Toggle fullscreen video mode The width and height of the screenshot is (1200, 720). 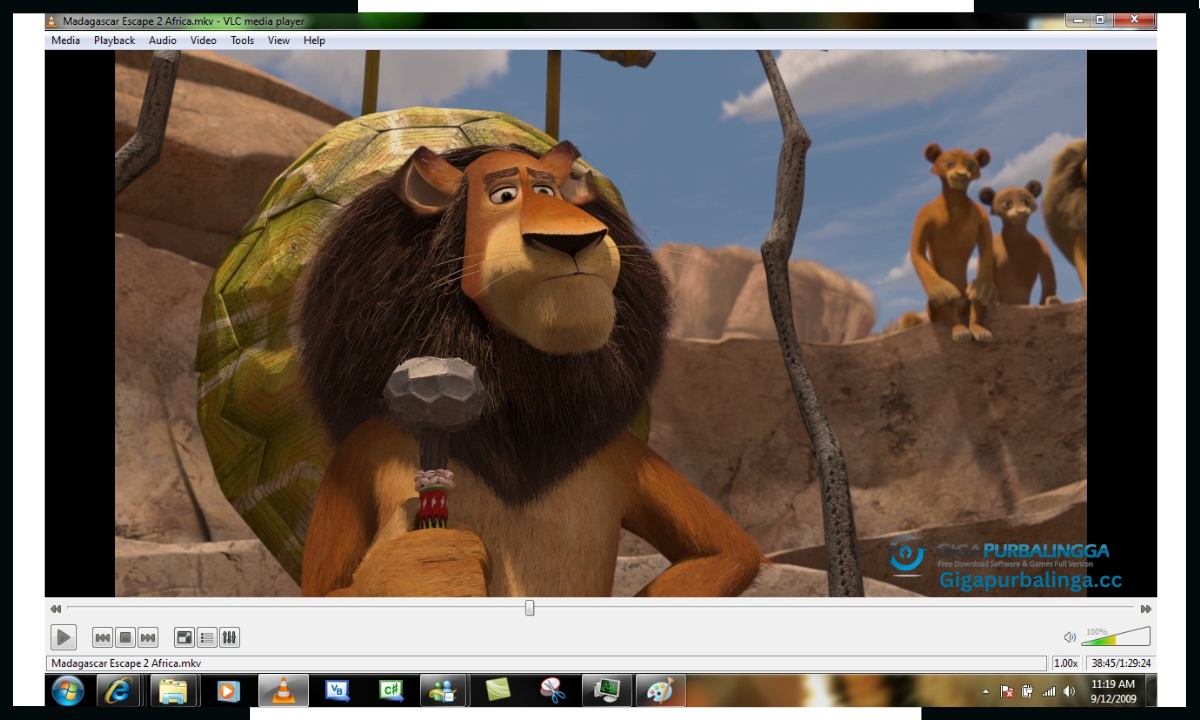184,637
